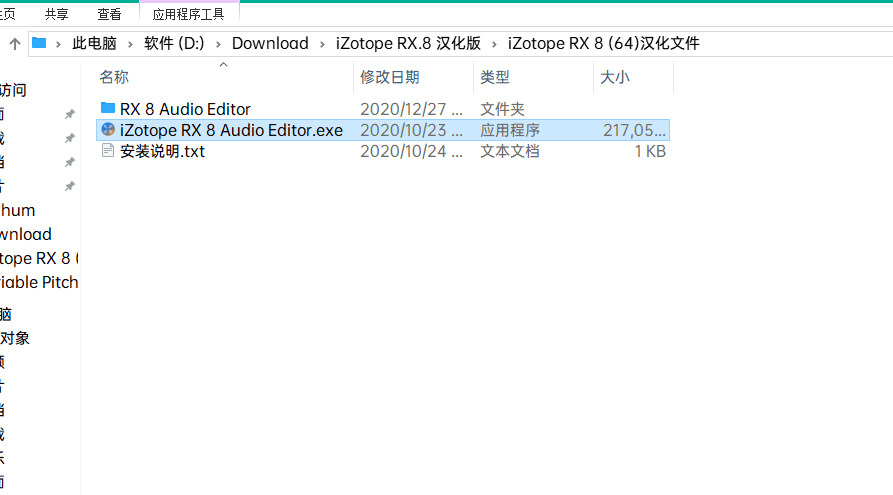Click the blue folder icon in address bar
Viewport: 893px width, 495px height.
point(39,43)
